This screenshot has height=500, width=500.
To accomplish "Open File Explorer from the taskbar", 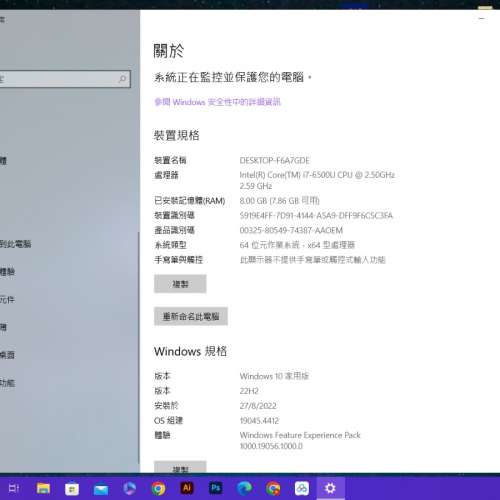I will click(x=43, y=489).
